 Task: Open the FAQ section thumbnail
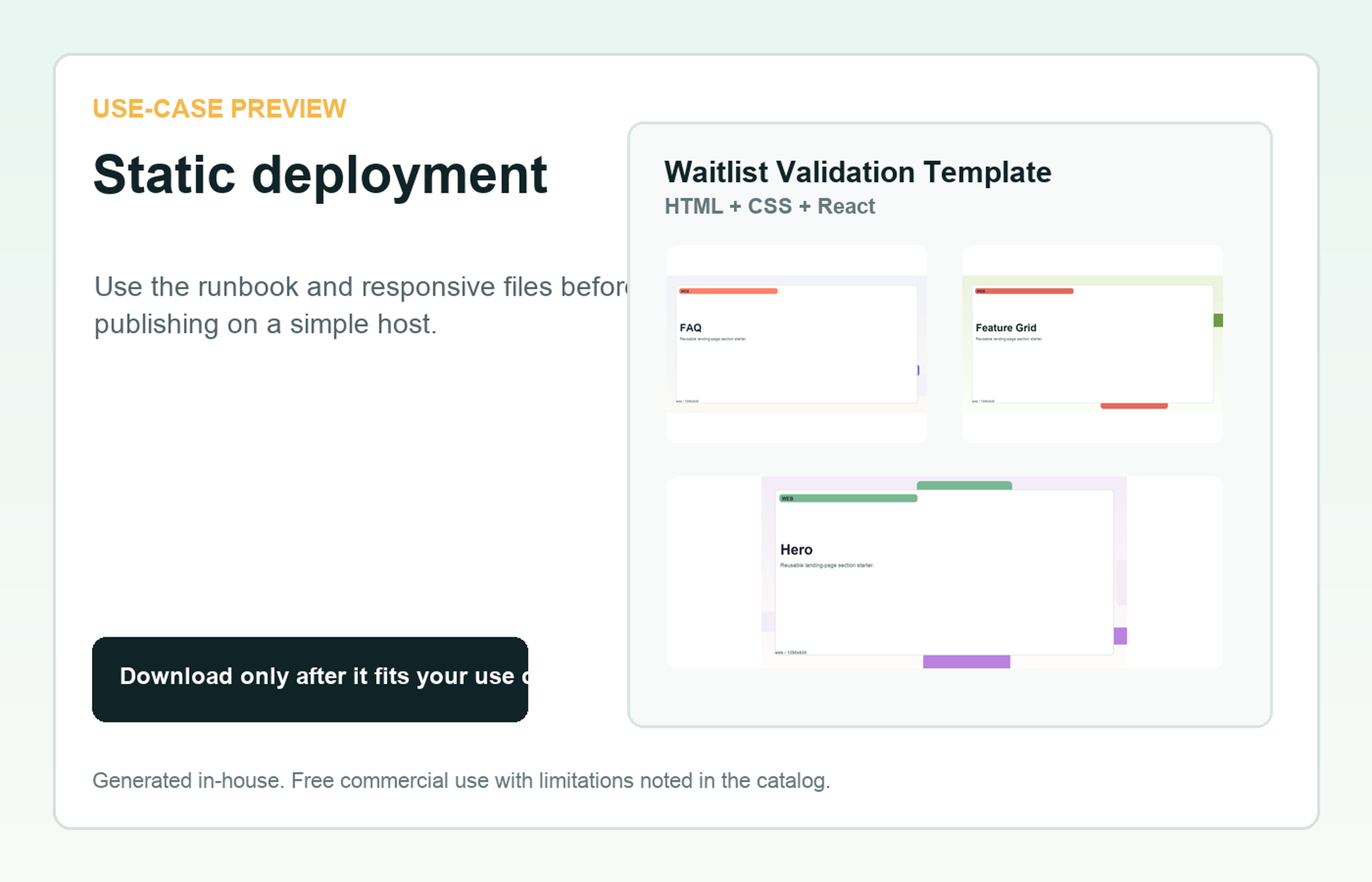tap(797, 343)
